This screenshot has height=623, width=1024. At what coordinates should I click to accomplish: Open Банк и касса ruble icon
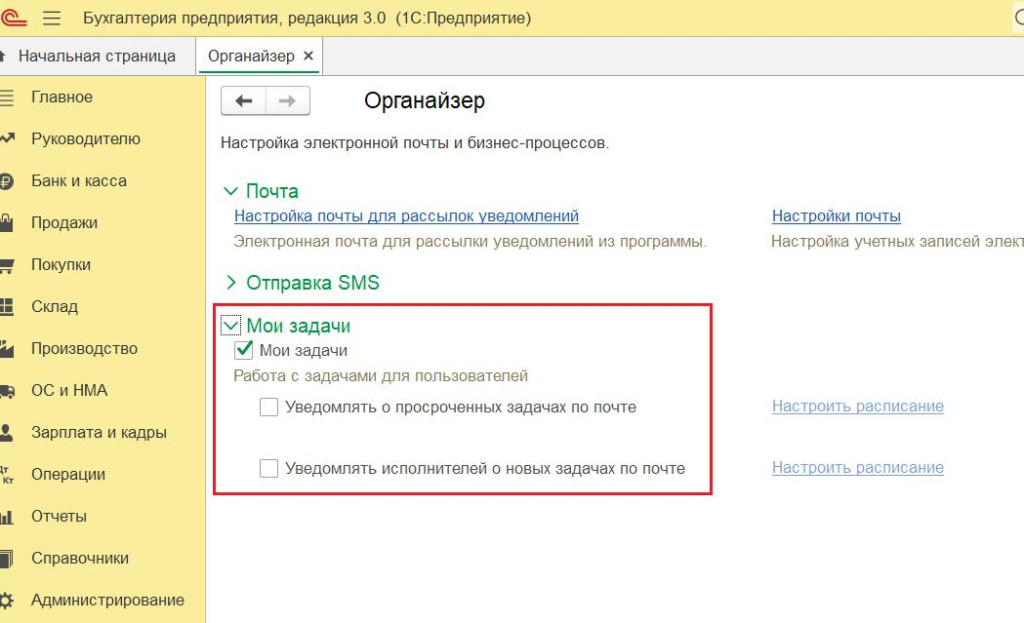[x=7, y=181]
